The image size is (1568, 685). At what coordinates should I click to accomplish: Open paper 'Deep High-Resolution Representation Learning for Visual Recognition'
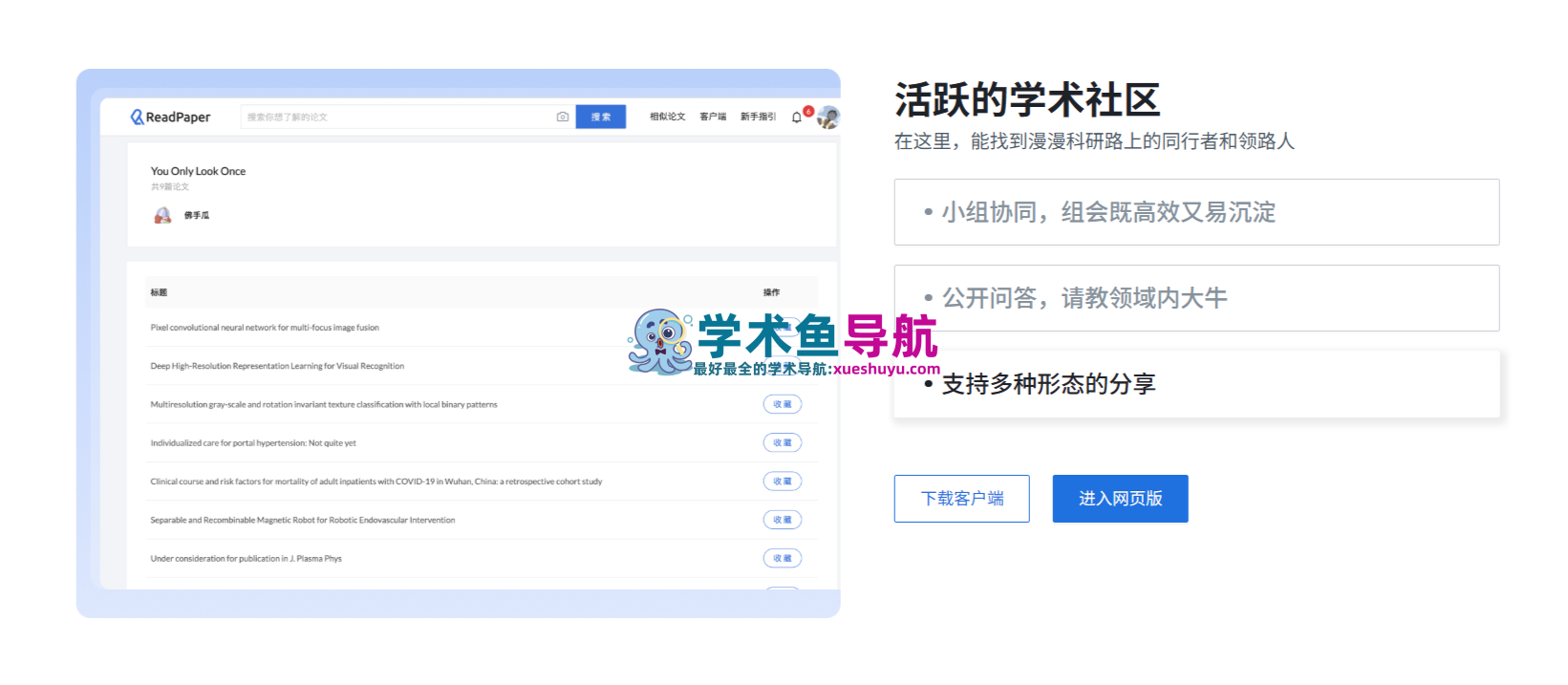click(277, 366)
